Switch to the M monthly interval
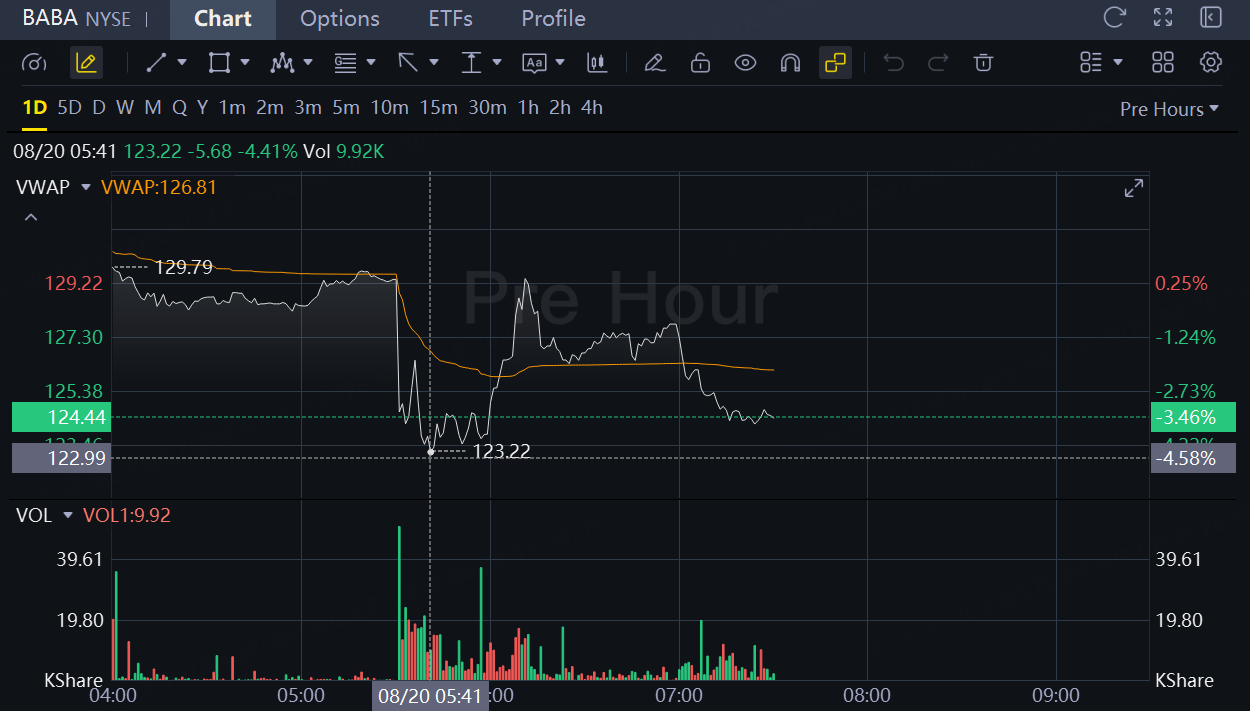 [x=153, y=108]
